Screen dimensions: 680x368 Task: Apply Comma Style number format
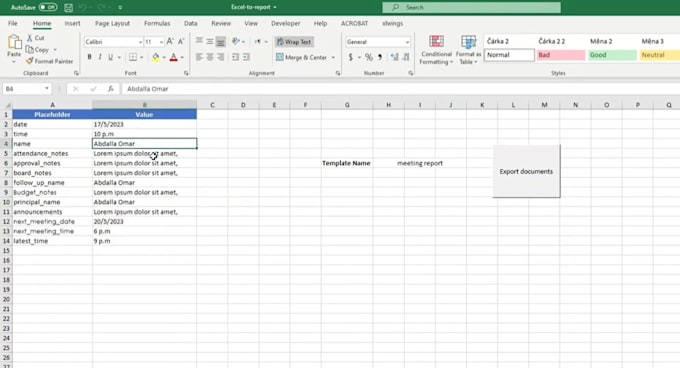[x=380, y=57]
